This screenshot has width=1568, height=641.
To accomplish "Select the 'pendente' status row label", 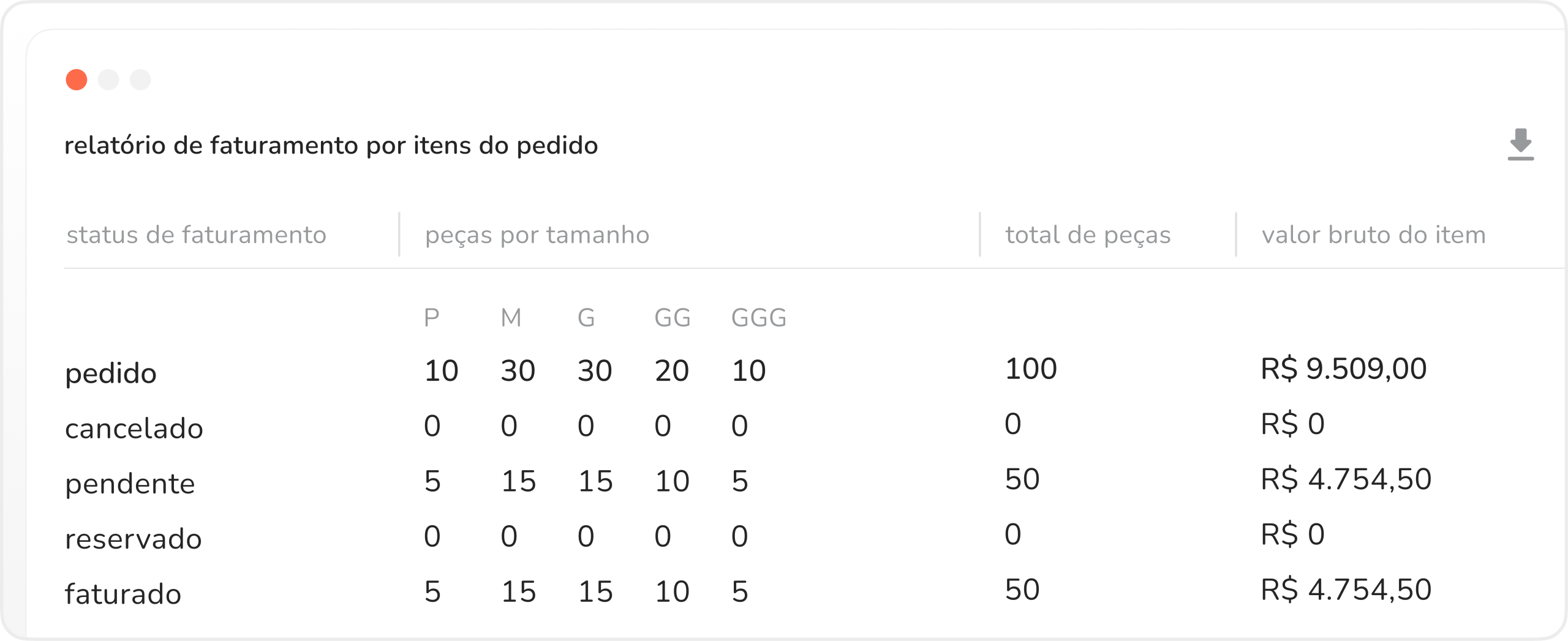I will coord(130,484).
